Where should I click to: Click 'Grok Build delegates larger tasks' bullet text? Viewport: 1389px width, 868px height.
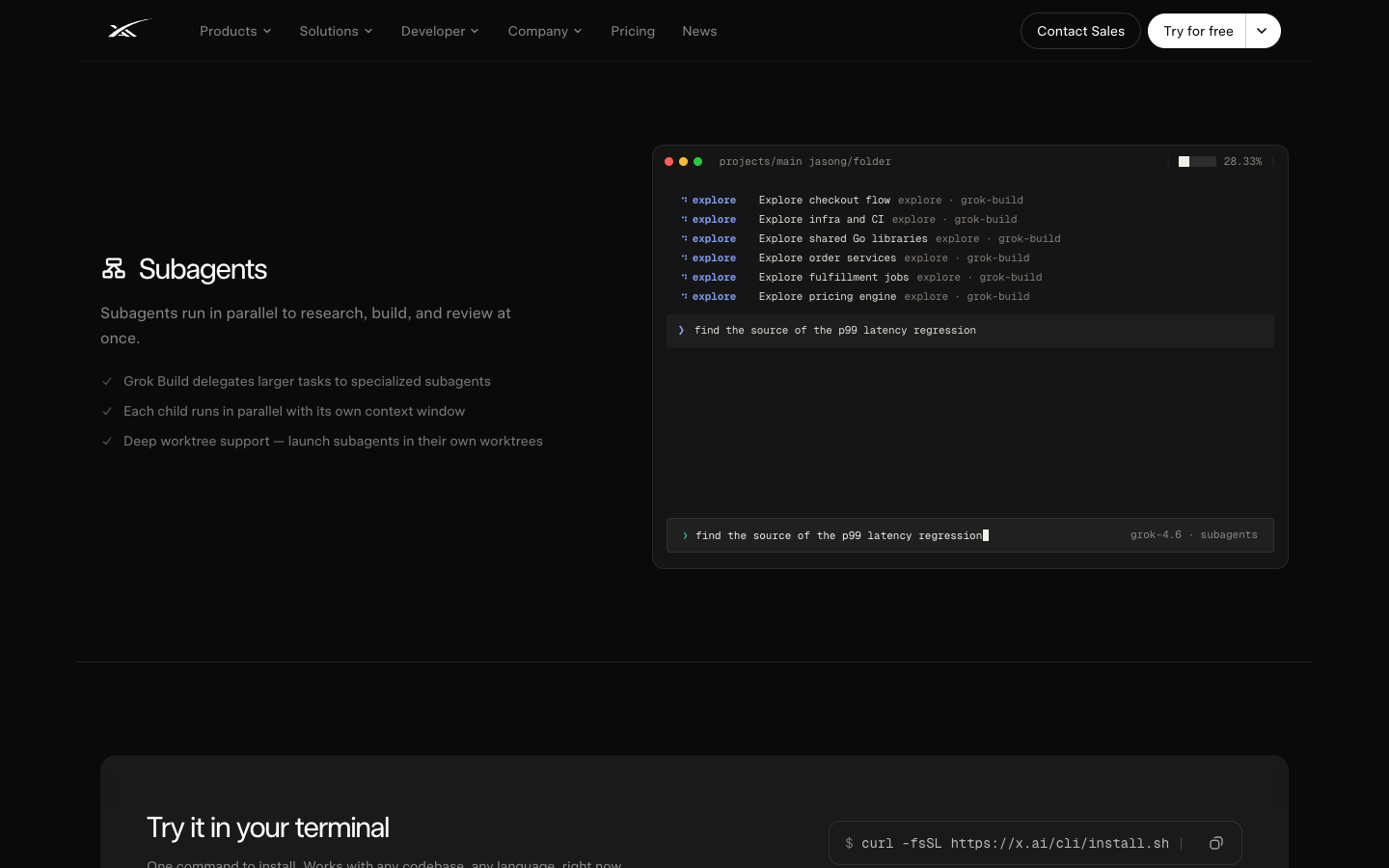coord(307,382)
